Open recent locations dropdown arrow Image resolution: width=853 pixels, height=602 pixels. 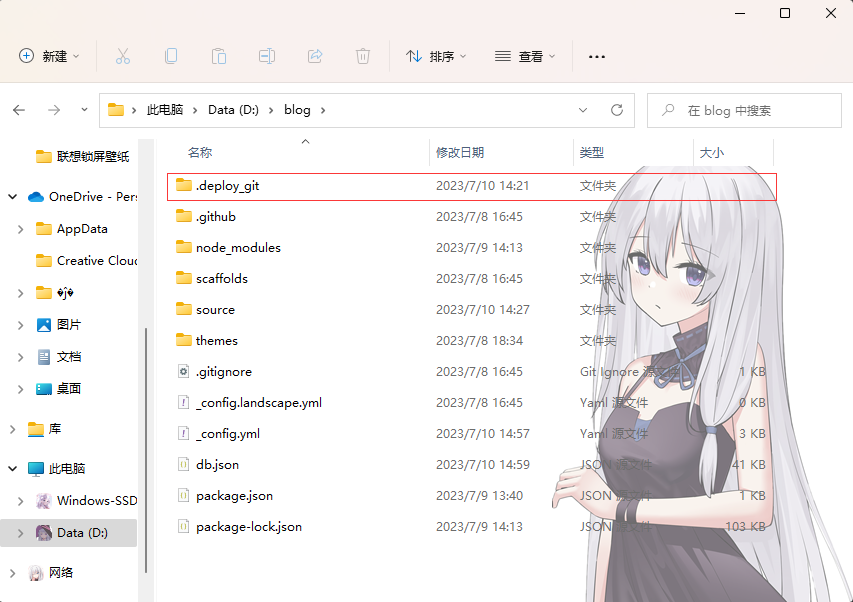tap(84, 110)
